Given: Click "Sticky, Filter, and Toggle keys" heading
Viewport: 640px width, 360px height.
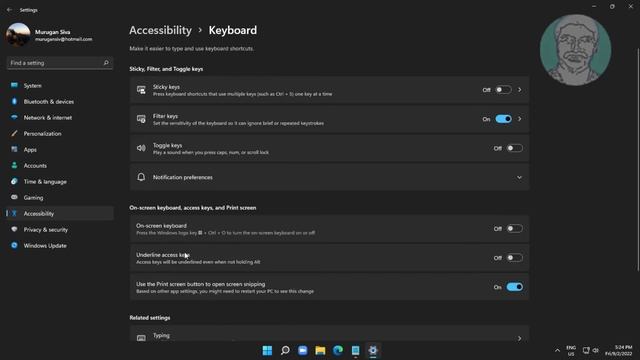Looking at the screenshot, I should pyautogui.click(x=166, y=69).
